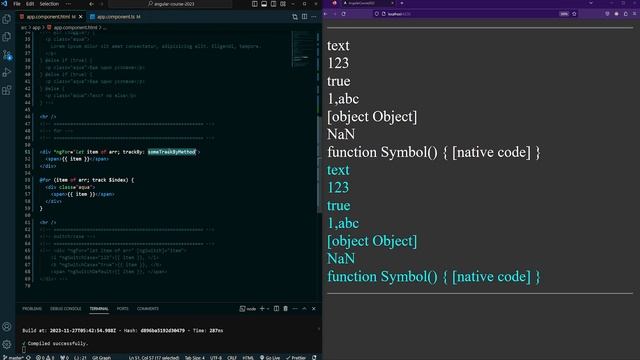Select the Terminal panel tab
Screen dimensions: 640x360
tap(99, 309)
